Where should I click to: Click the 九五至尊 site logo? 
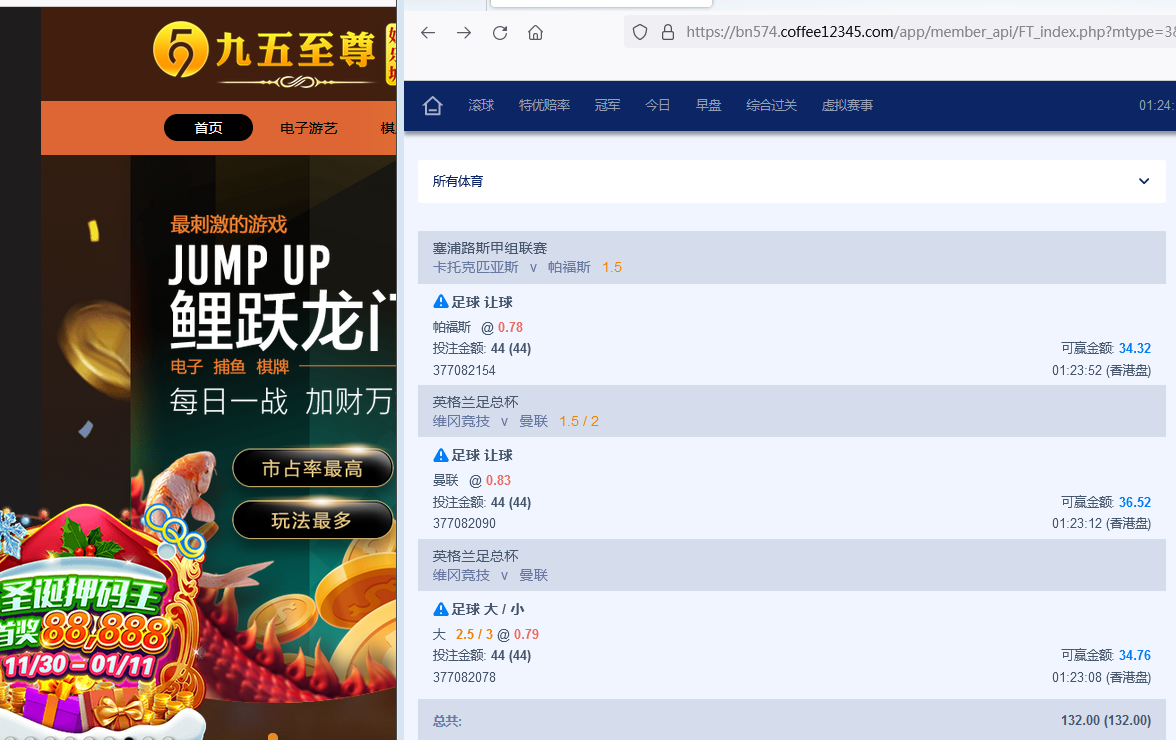(265, 50)
